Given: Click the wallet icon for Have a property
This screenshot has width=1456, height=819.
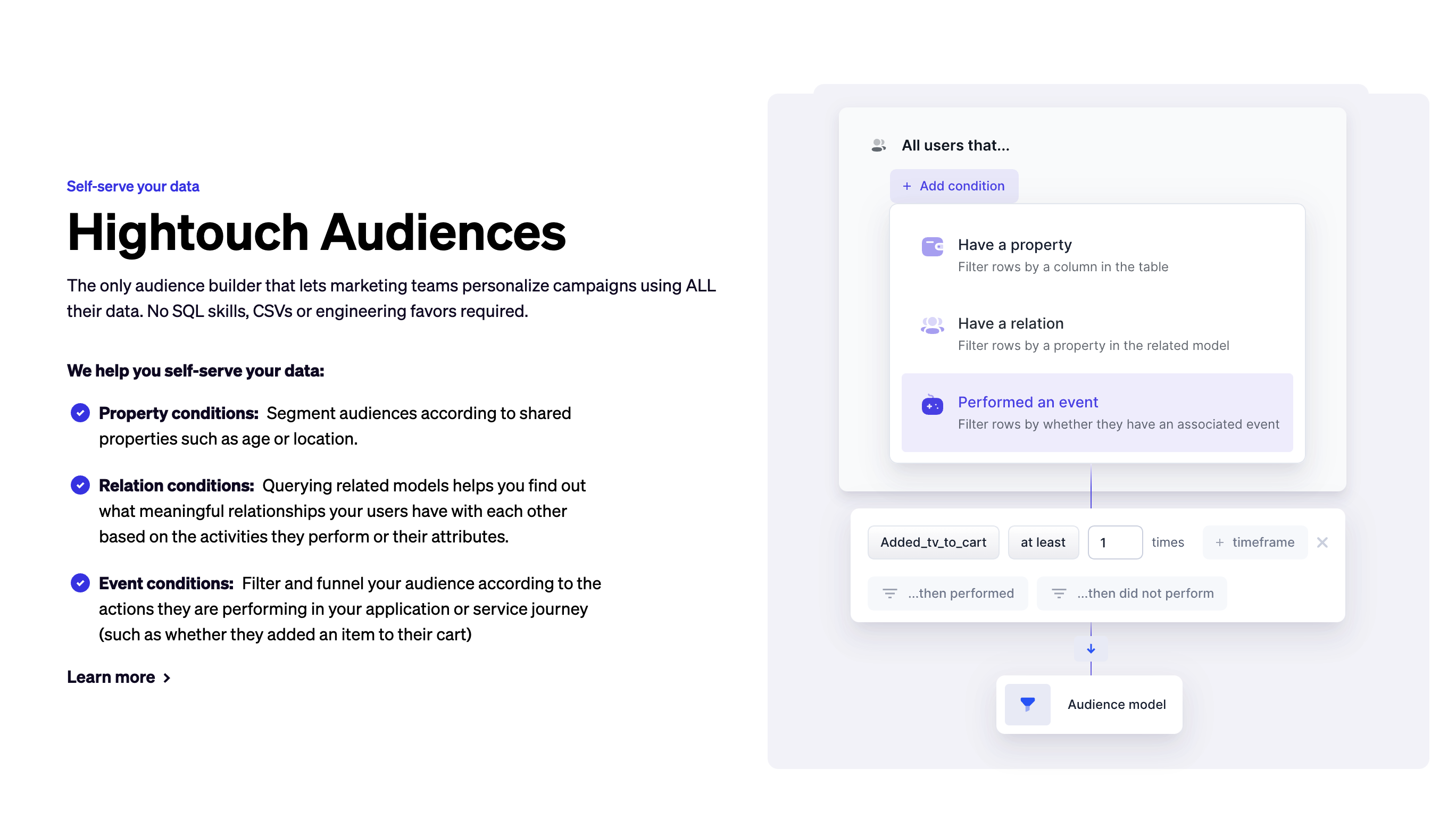Looking at the screenshot, I should [932, 246].
